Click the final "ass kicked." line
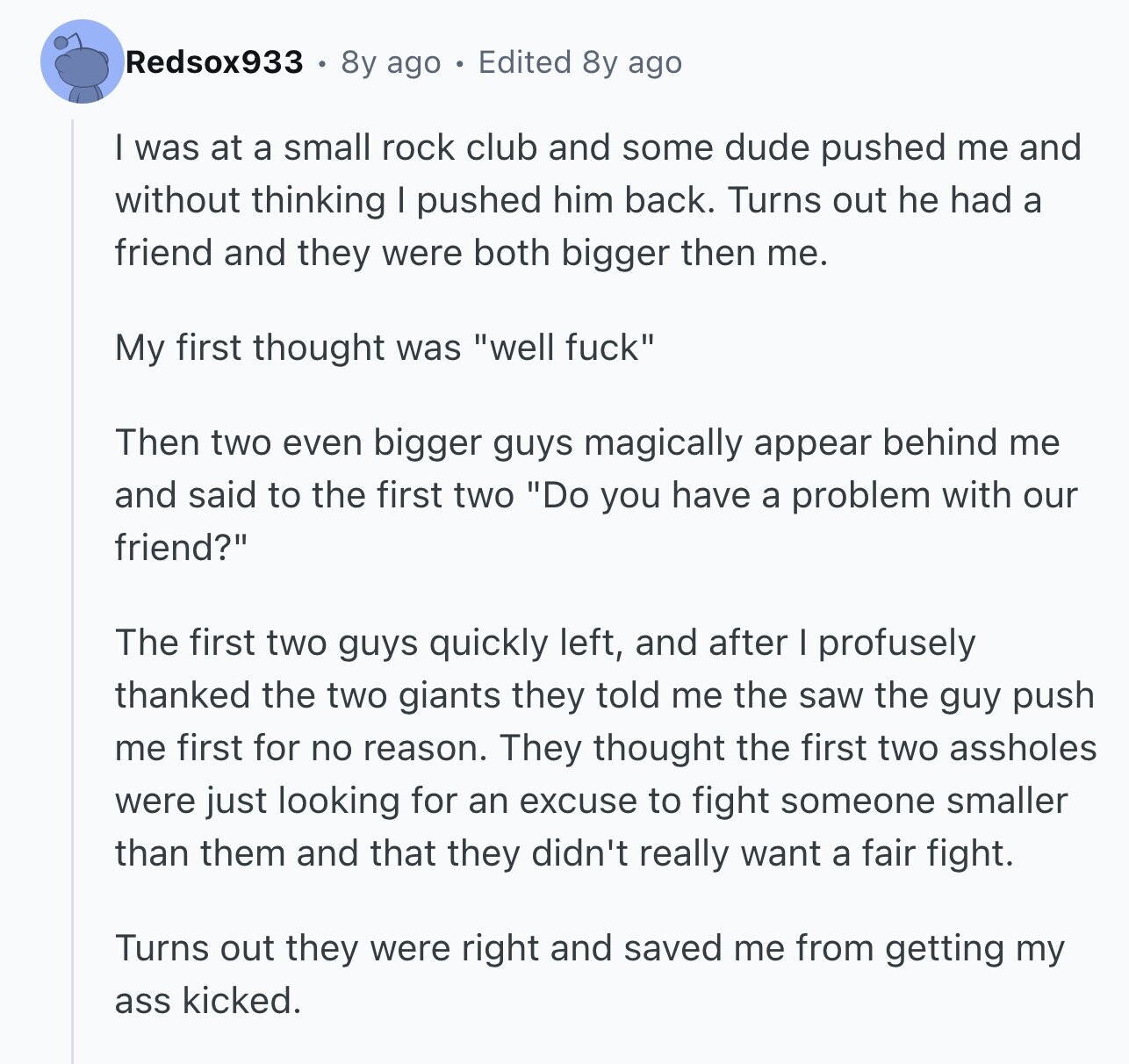The width and height of the screenshot is (1129, 1064). (x=208, y=1001)
